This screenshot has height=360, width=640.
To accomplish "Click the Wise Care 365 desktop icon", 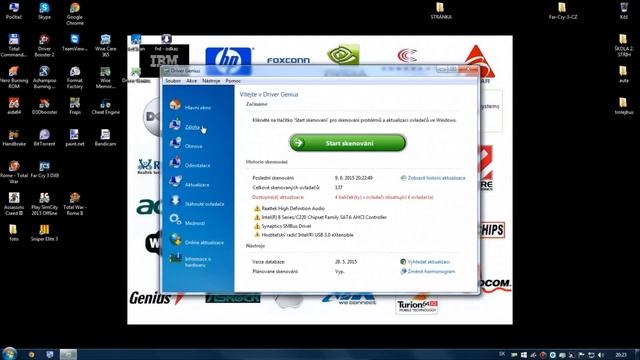I will tap(105, 45).
